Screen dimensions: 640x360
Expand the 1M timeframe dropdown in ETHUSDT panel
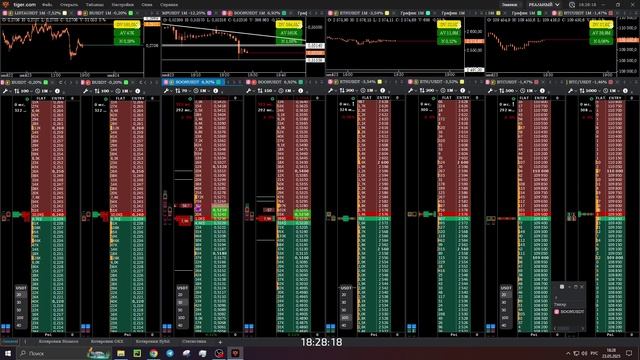click(x=369, y=91)
